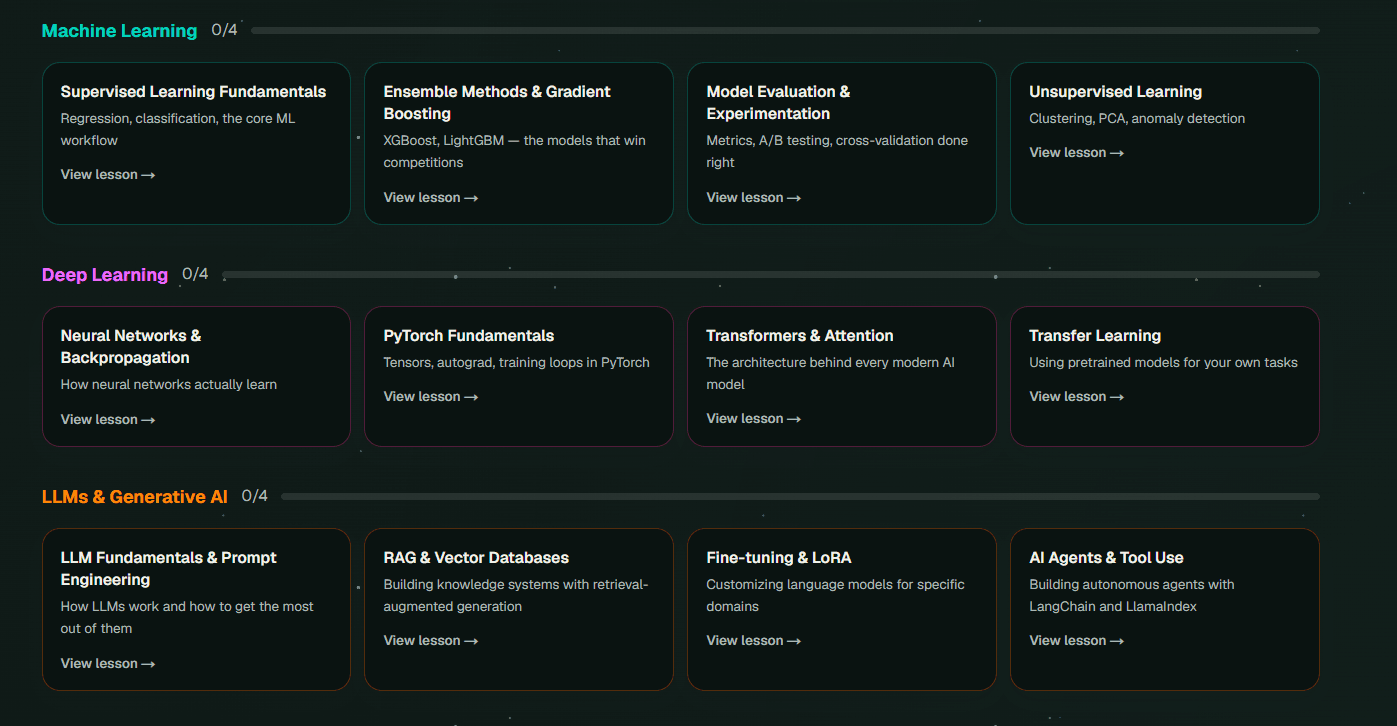Open View lesson for Transfer Learning

tap(1077, 397)
